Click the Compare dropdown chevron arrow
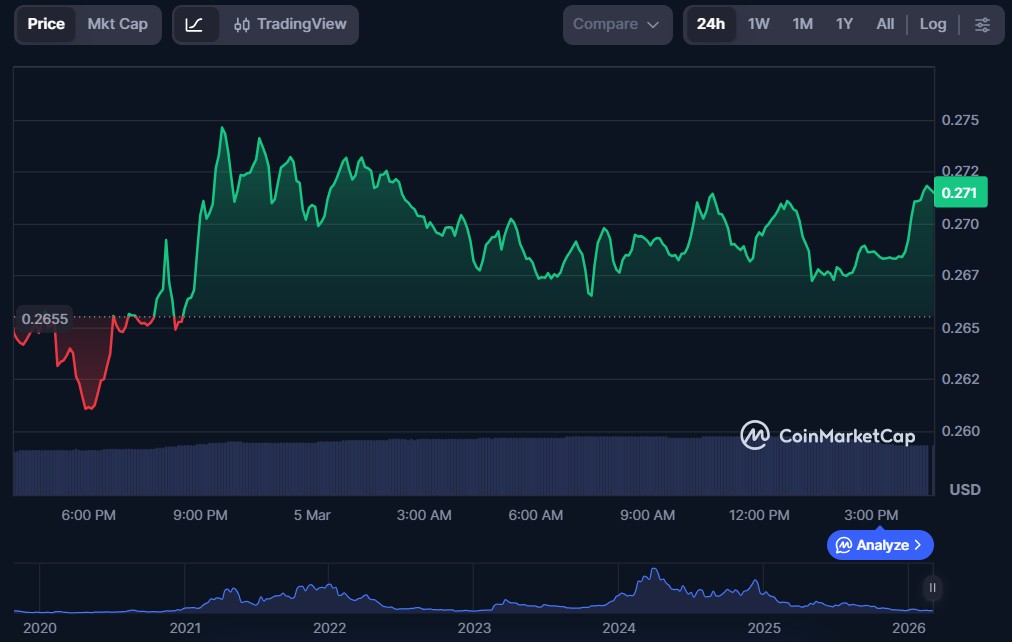1012x642 pixels. coord(653,25)
